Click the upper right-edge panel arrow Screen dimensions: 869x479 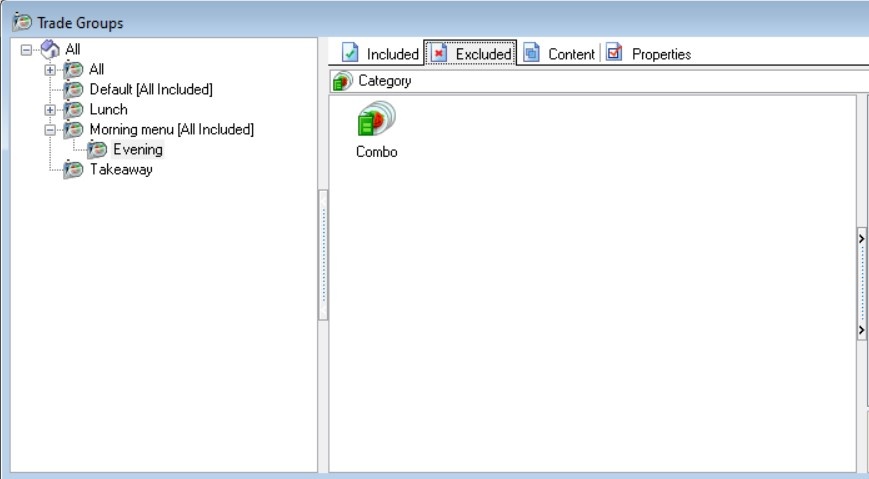[x=862, y=239]
